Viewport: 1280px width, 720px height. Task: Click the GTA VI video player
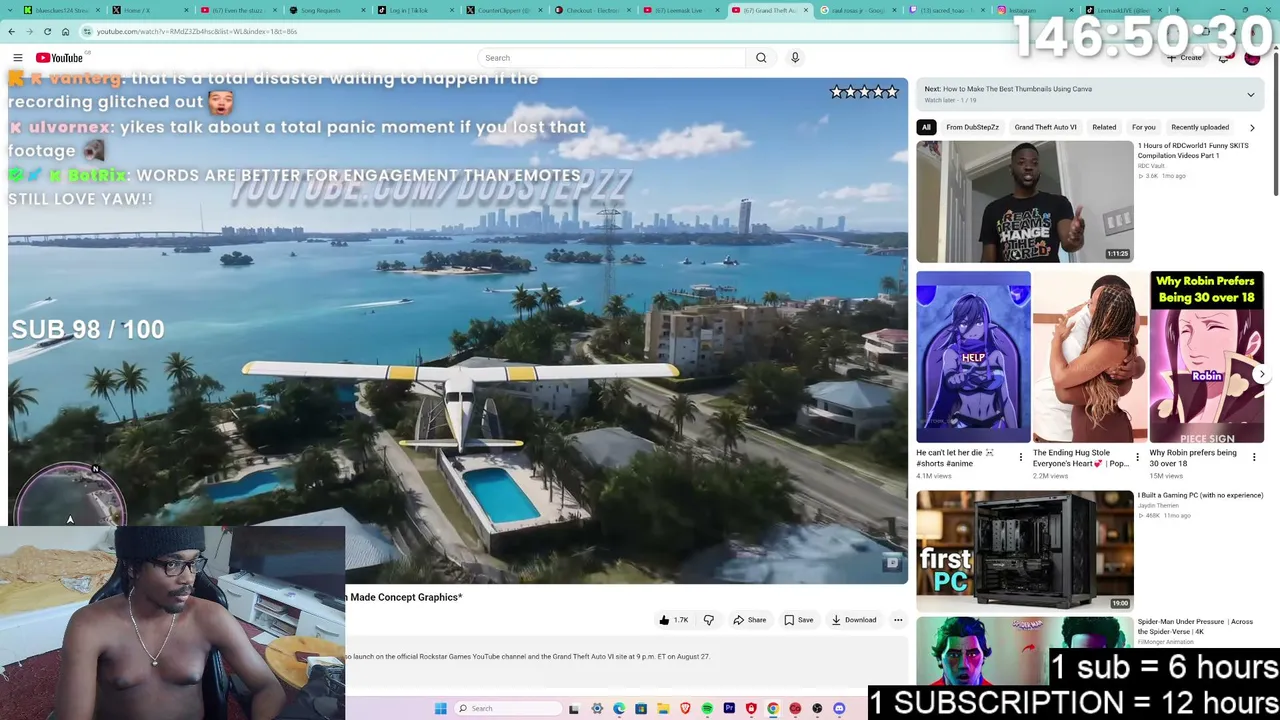(457, 330)
